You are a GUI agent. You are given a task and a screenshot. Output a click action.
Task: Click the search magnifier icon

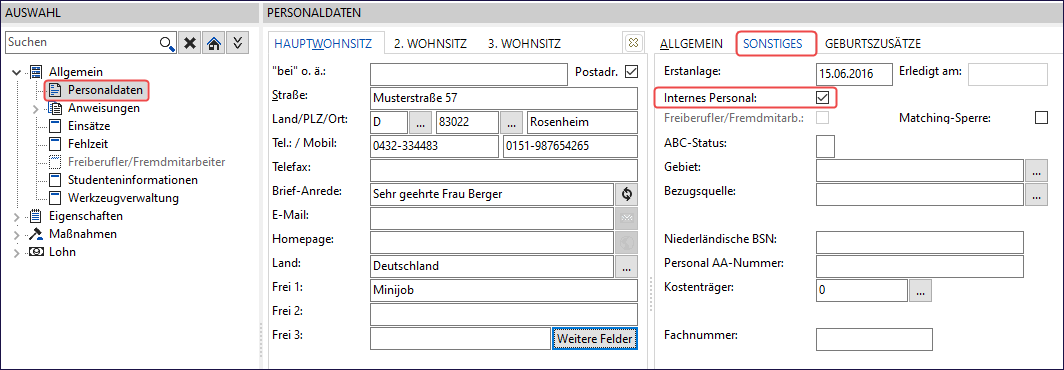167,43
